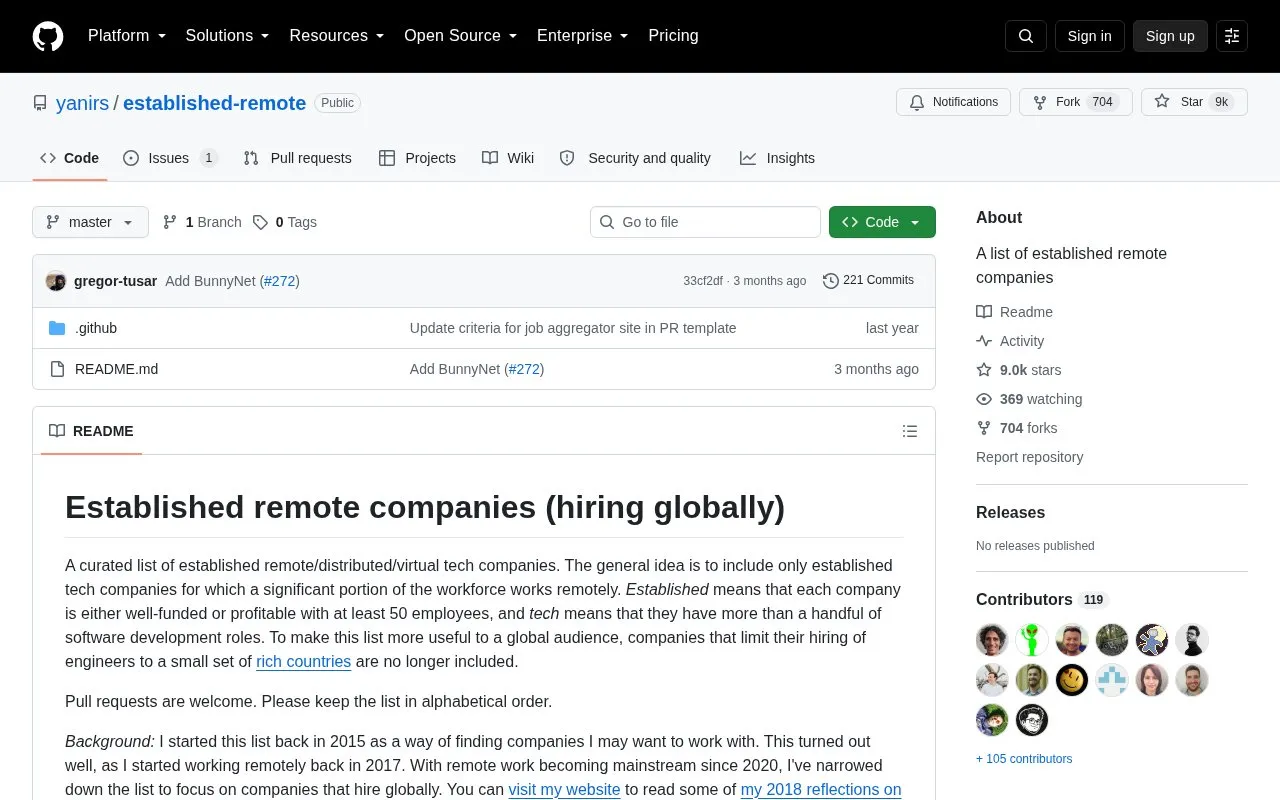Image resolution: width=1280 pixels, height=800 pixels.
Task: Switch to the Pull requests tab
Action: (298, 158)
